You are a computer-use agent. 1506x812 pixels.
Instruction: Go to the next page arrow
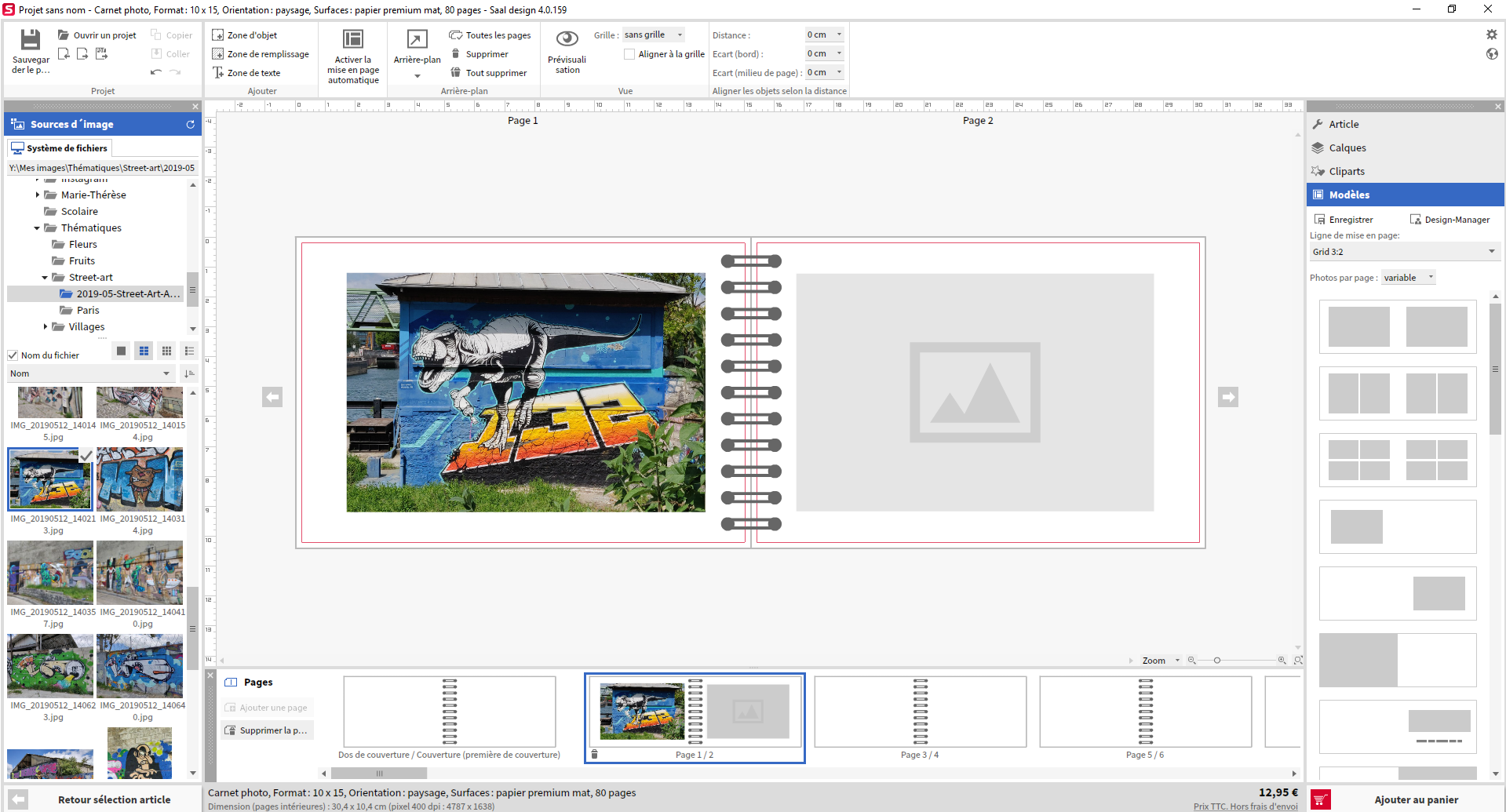point(1228,397)
